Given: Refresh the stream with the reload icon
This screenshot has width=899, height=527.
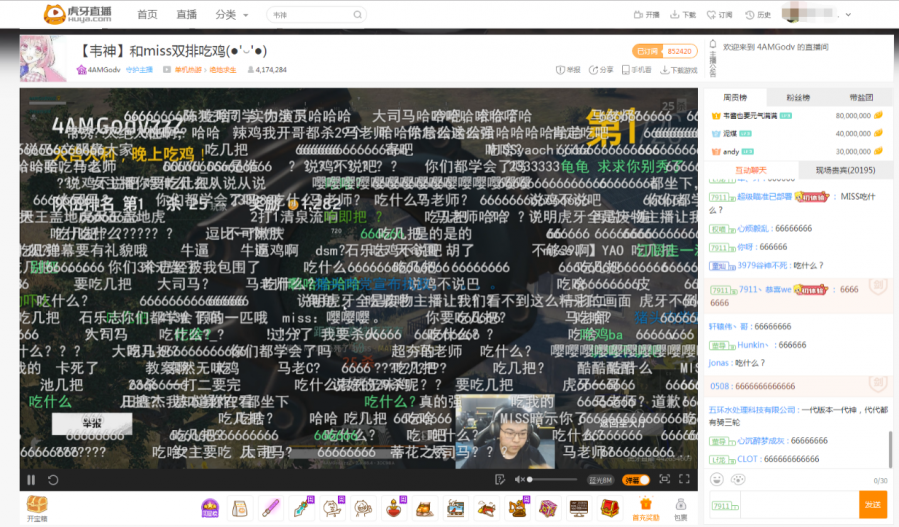Looking at the screenshot, I should click(53, 480).
